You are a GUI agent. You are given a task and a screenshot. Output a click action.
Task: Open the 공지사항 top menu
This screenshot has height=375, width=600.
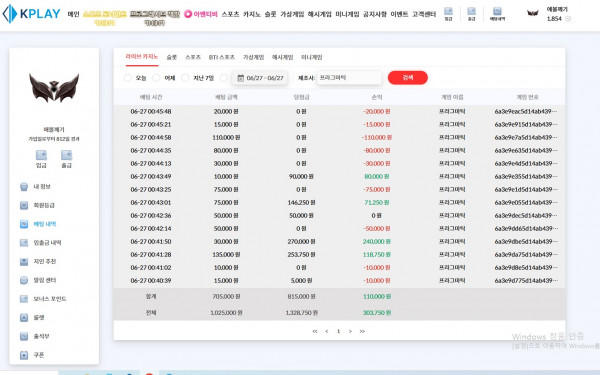pyautogui.click(x=375, y=14)
